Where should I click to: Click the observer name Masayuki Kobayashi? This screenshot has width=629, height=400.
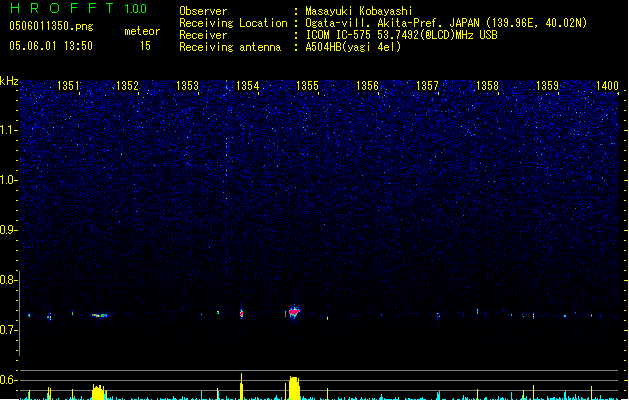[x=359, y=11]
